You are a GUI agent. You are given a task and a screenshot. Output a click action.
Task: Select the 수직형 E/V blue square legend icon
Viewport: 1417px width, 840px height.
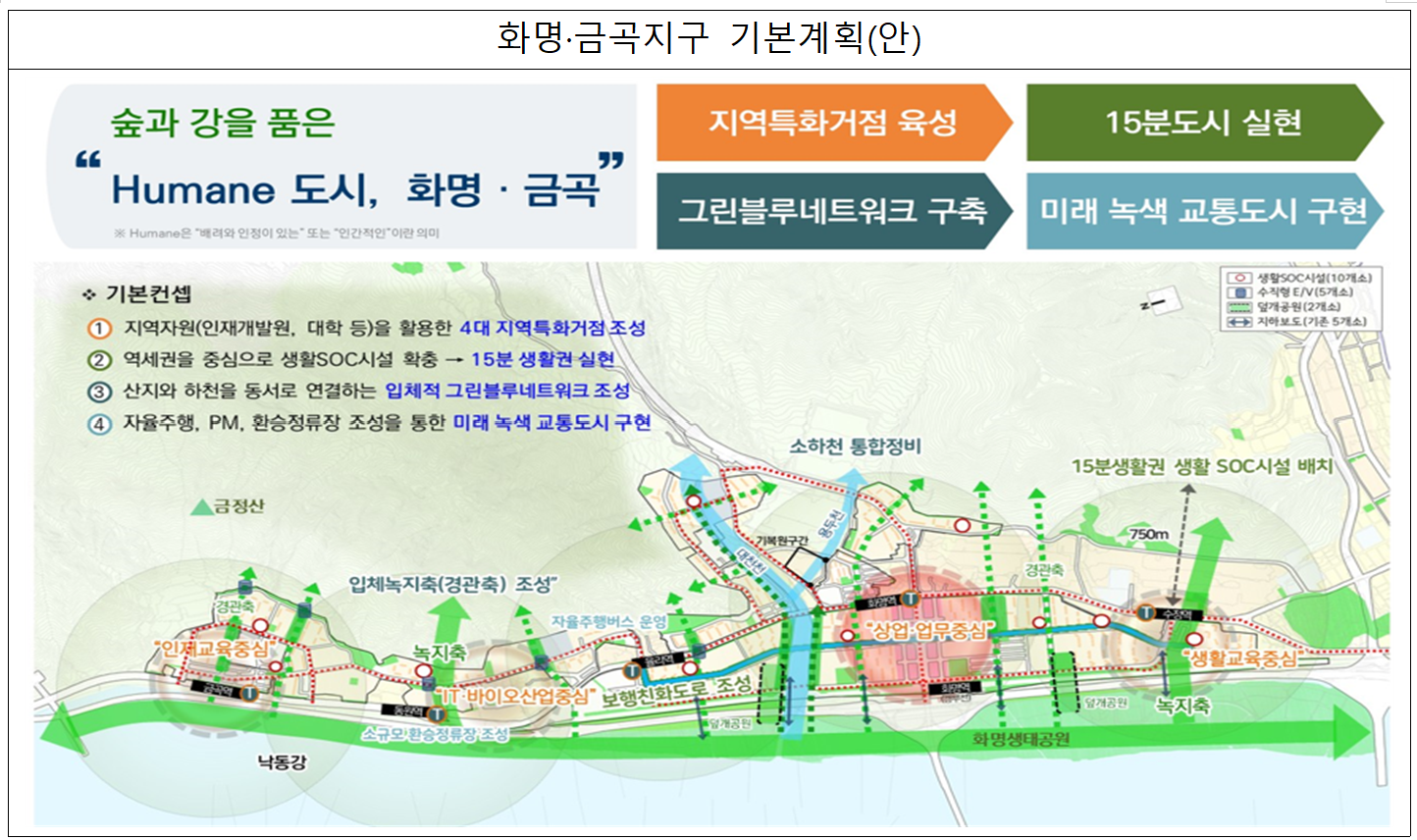pos(1239,291)
